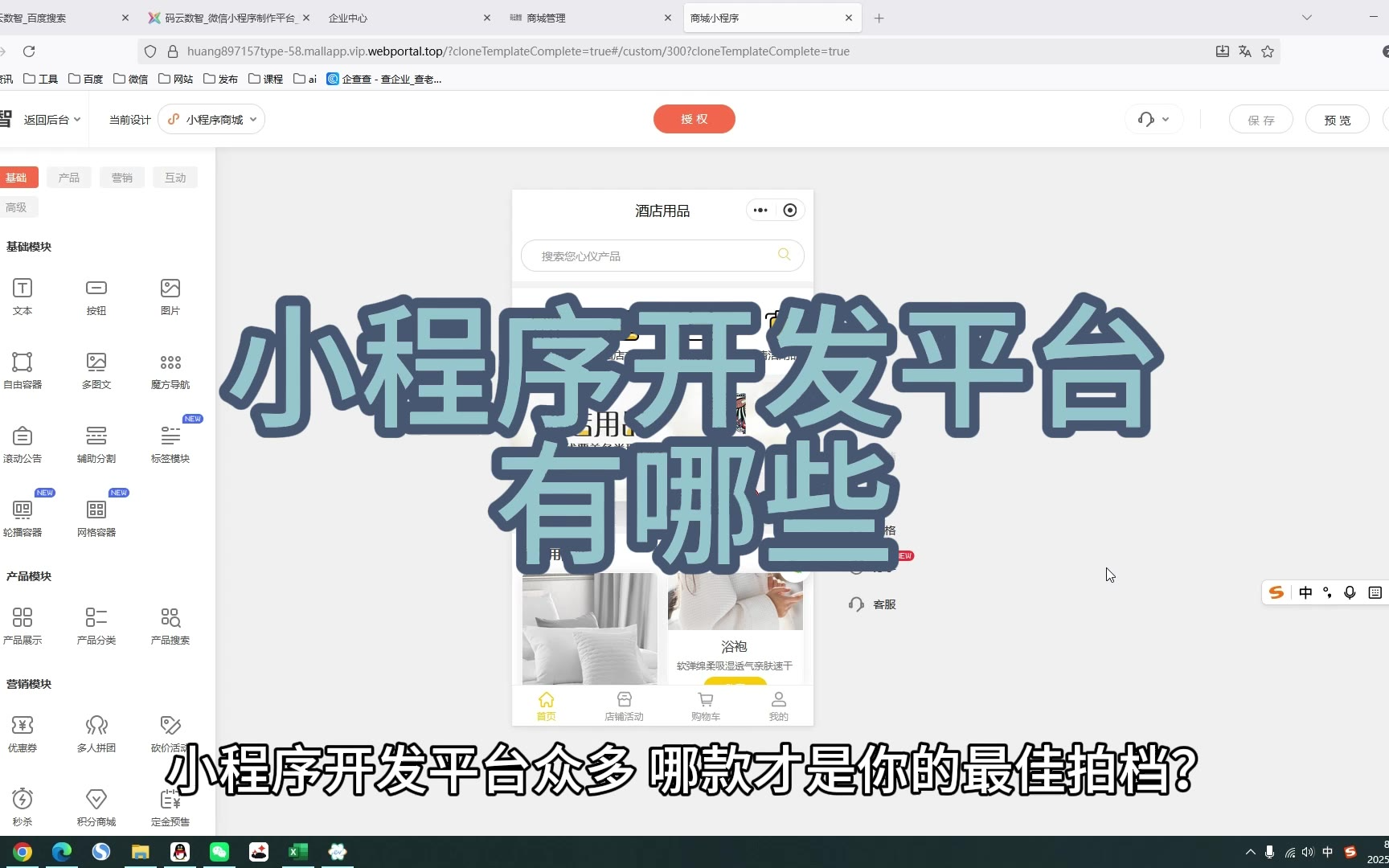Insert the 图片 image module
This screenshot has height=868, width=1389.
tap(170, 297)
